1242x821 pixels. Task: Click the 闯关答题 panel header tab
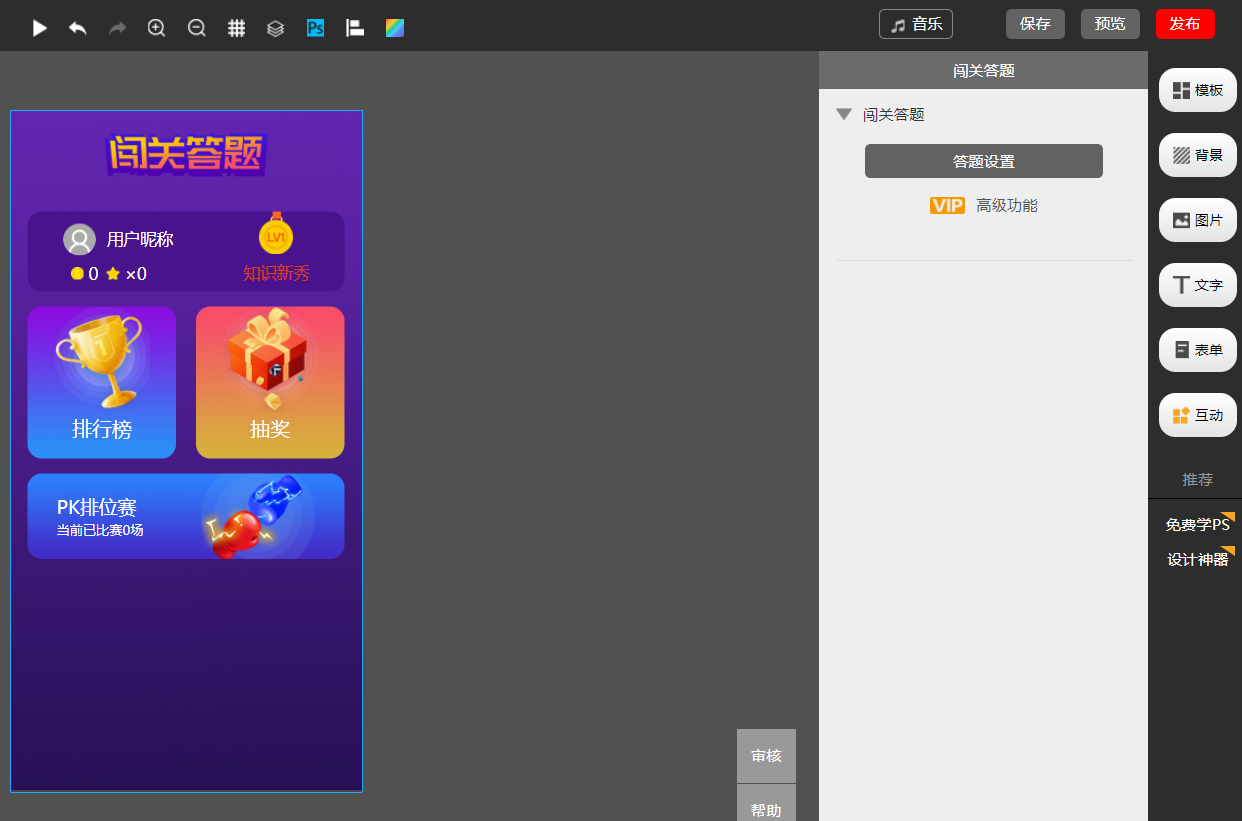tap(984, 70)
